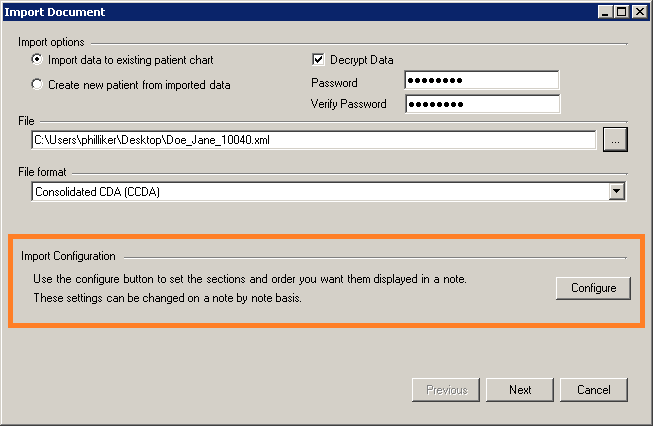
Task: Browse for a file with the ellipsis button
Action: pyautogui.click(x=615, y=141)
